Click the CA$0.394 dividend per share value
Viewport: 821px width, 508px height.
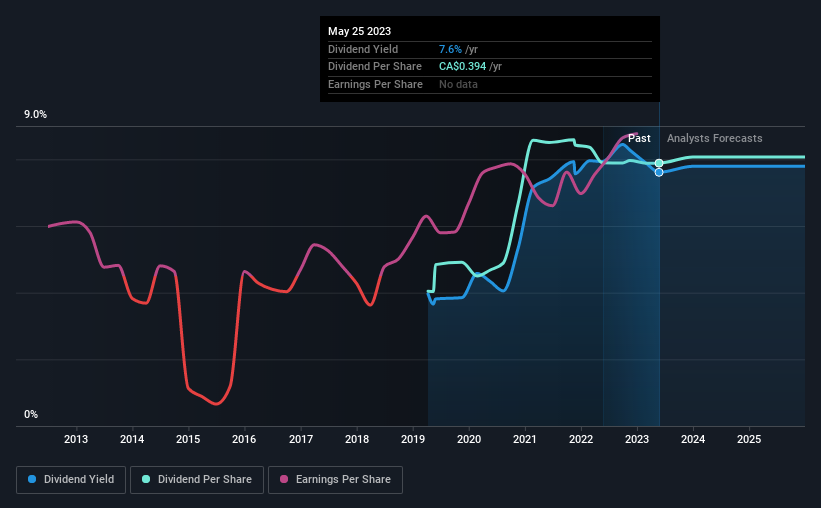463,67
